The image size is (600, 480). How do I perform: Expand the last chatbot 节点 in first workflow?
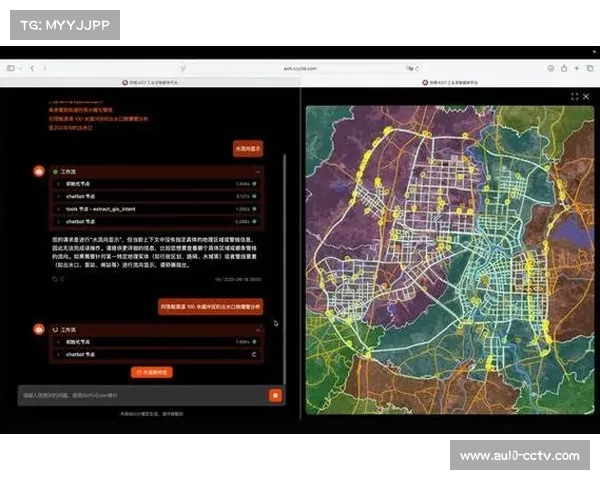tap(157, 222)
